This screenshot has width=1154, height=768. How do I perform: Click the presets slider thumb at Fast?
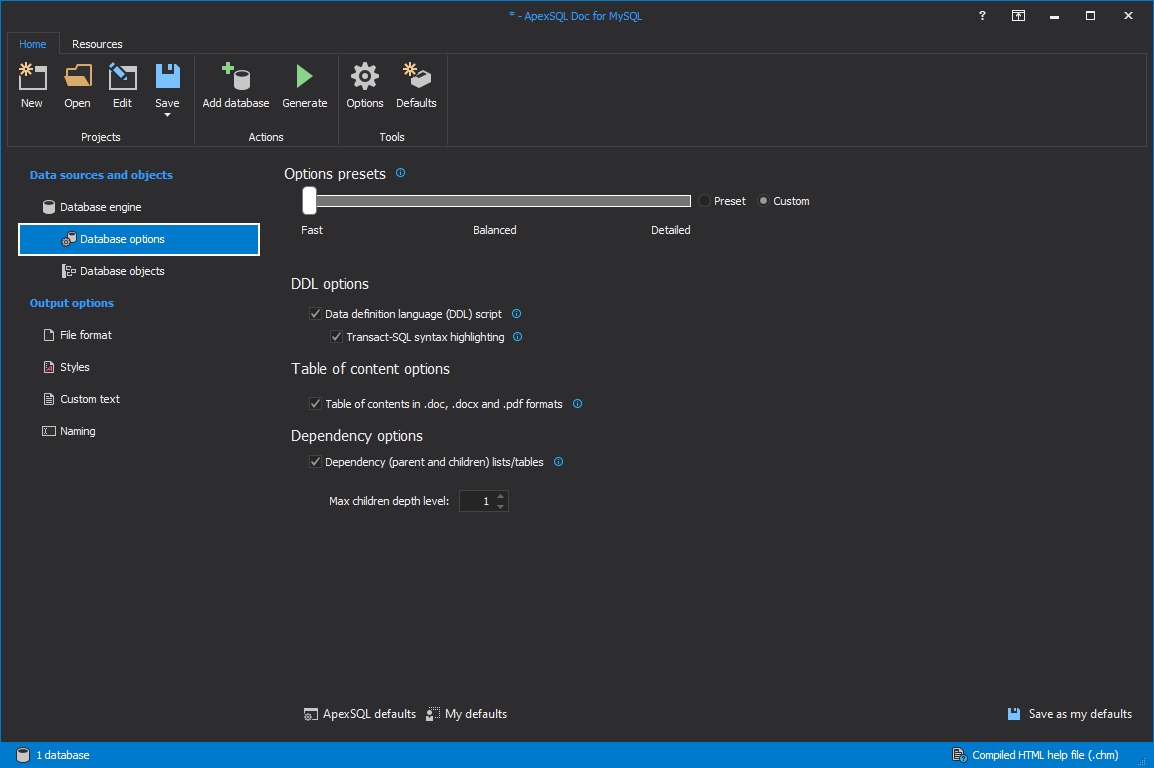coord(309,201)
